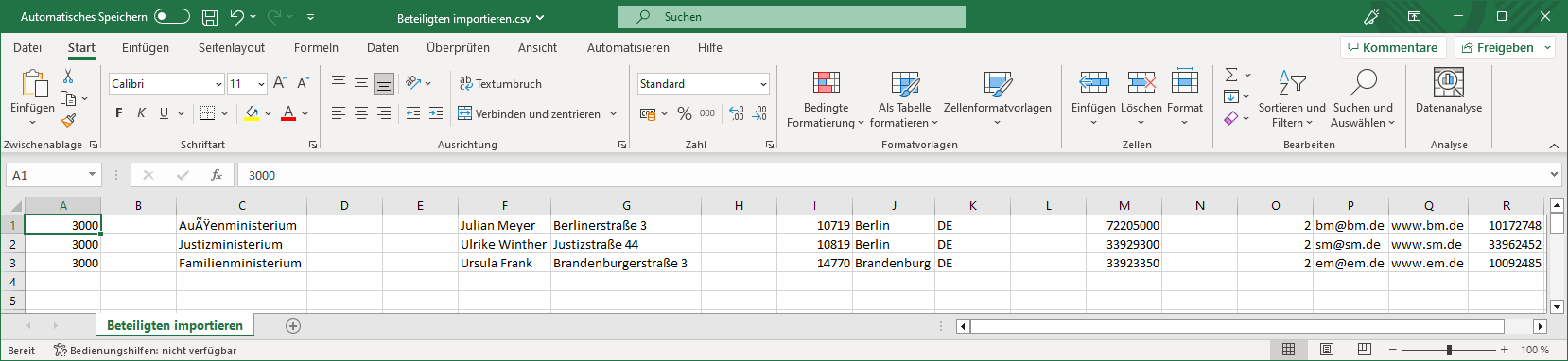Click the zoom slider handle
Viewport: 1568px width, 361px height.
click(1449, 350)
